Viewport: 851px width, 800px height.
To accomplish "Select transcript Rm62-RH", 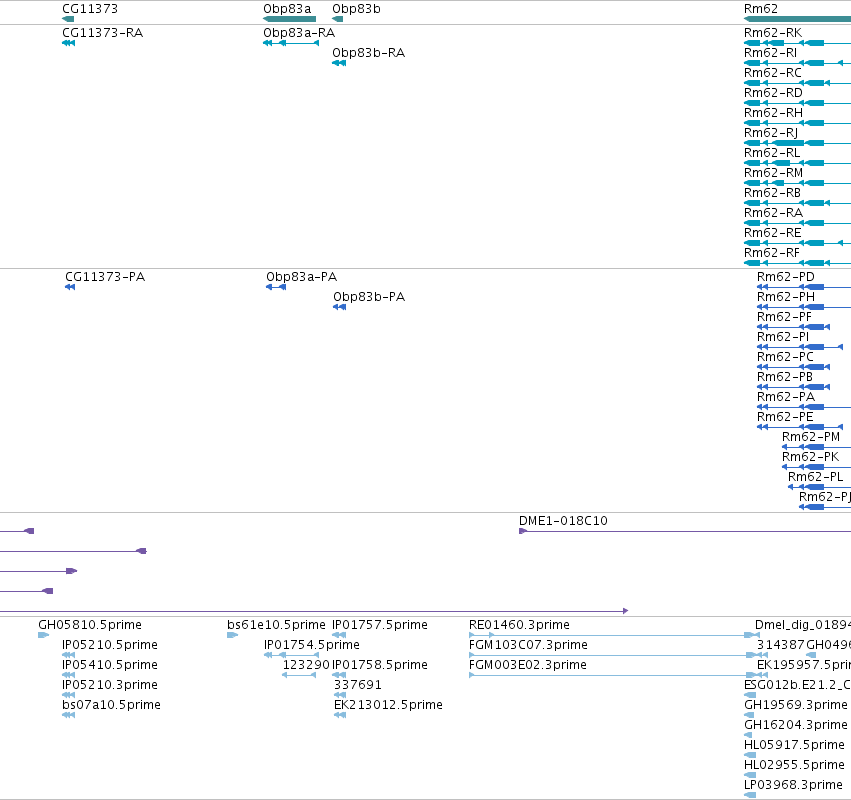I will pyautogui.click(x=773, y=113).
